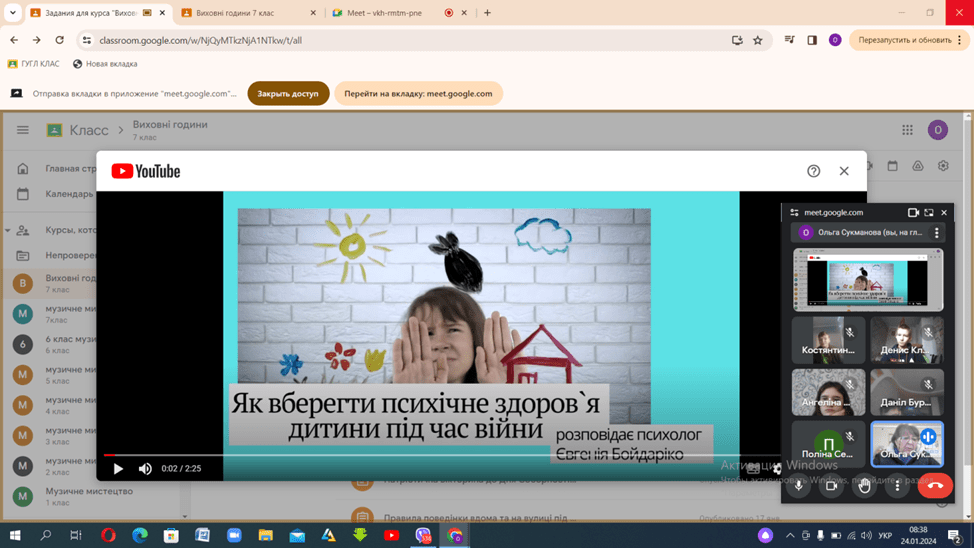The image size is (974, 548).
Task: Toggle camera in Meet mini window
Action: click(x=831, y=486)
